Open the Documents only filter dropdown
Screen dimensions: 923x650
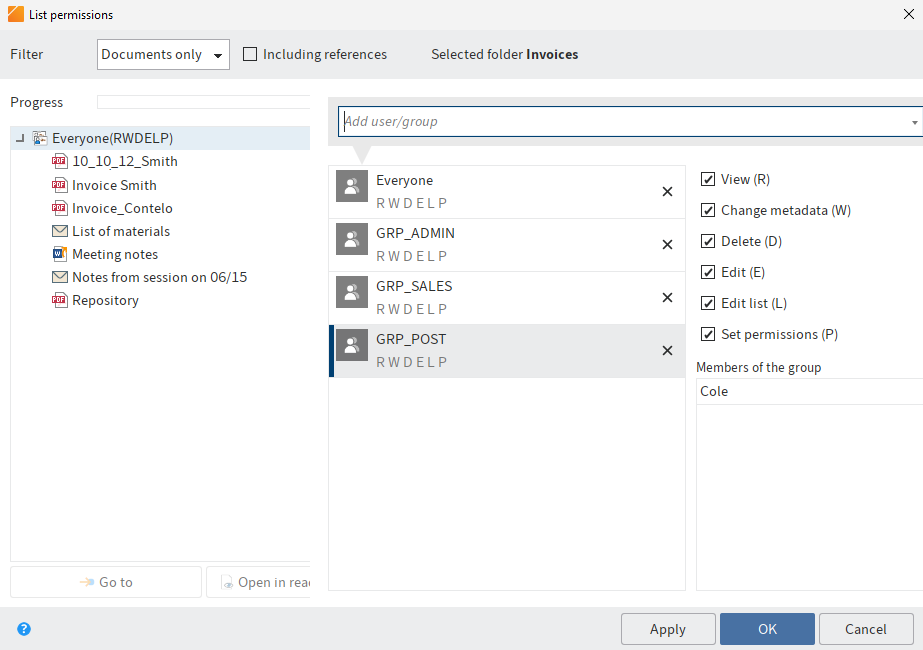click(162, 54)
